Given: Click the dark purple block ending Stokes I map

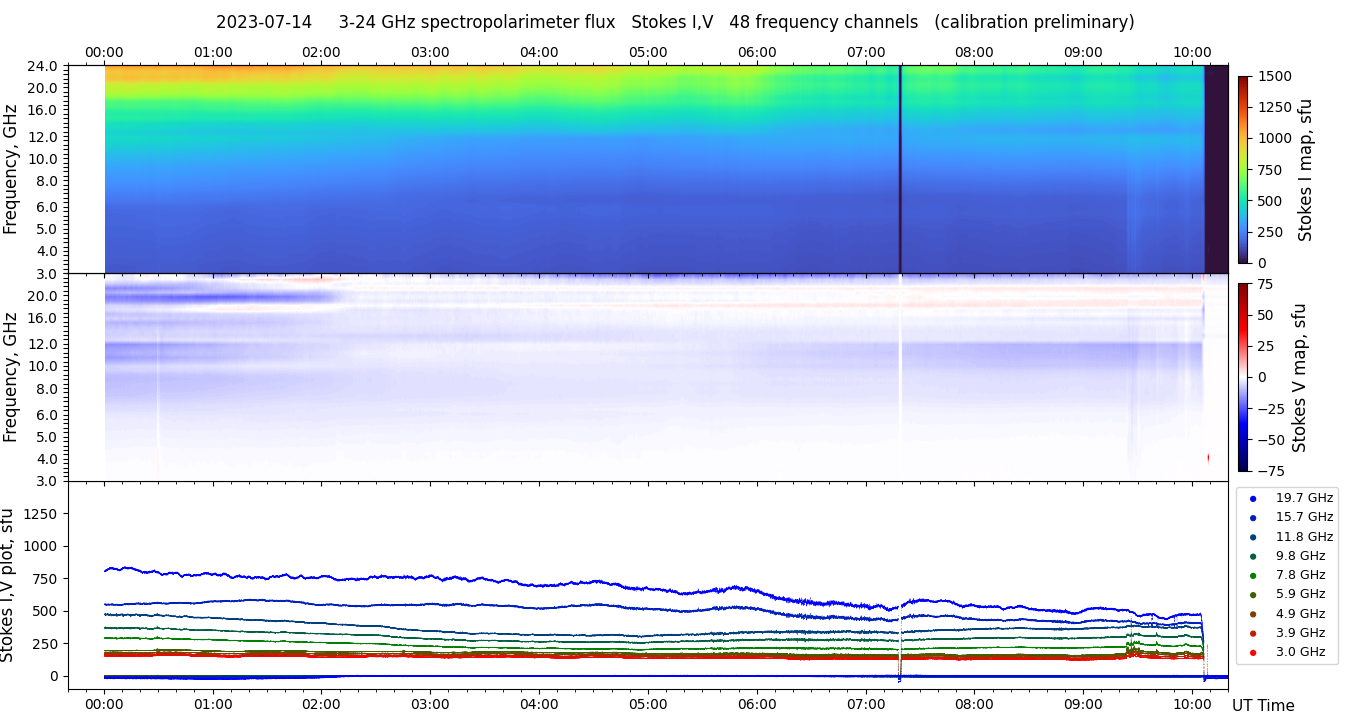Looking at the screenshot, I should pos(1216,169).
